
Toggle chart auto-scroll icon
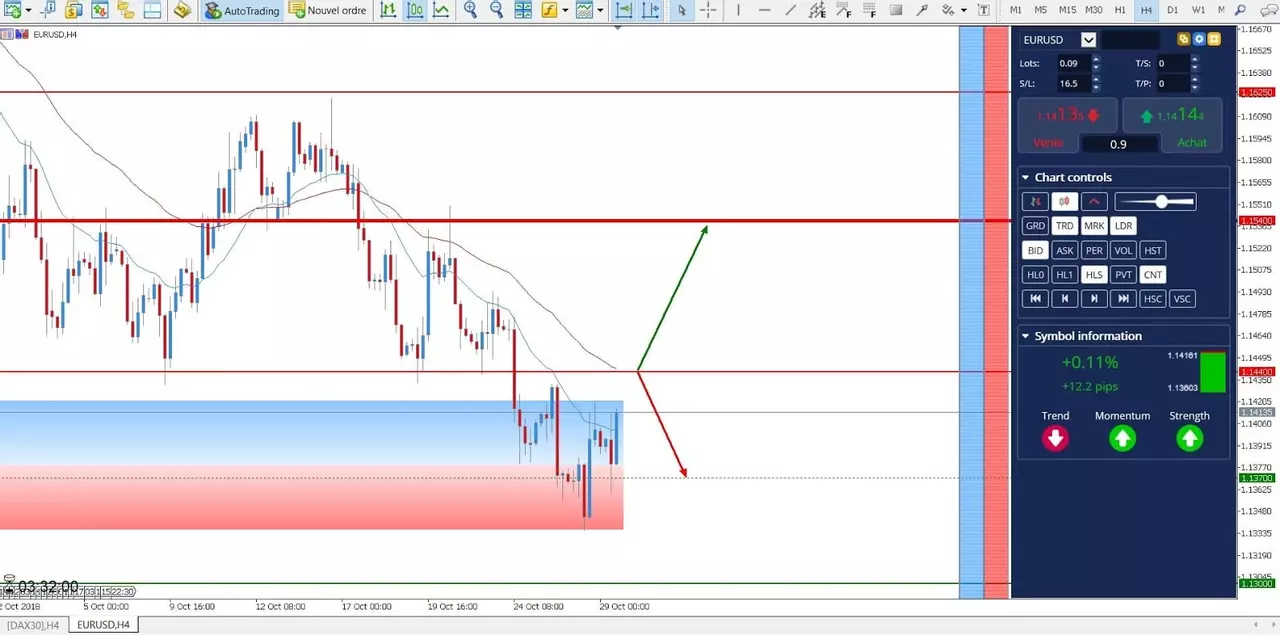click(x=623, y=10)
